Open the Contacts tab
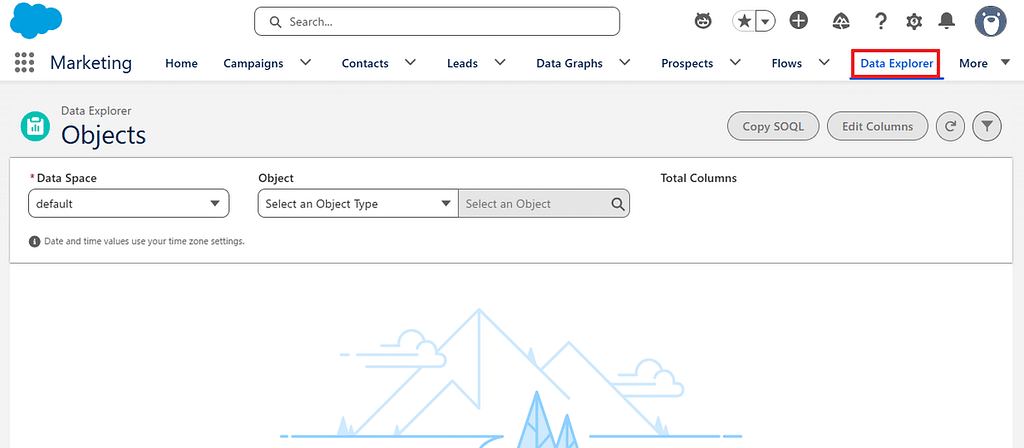Viewport: 1024px width, 448px height. pos(365,63)
